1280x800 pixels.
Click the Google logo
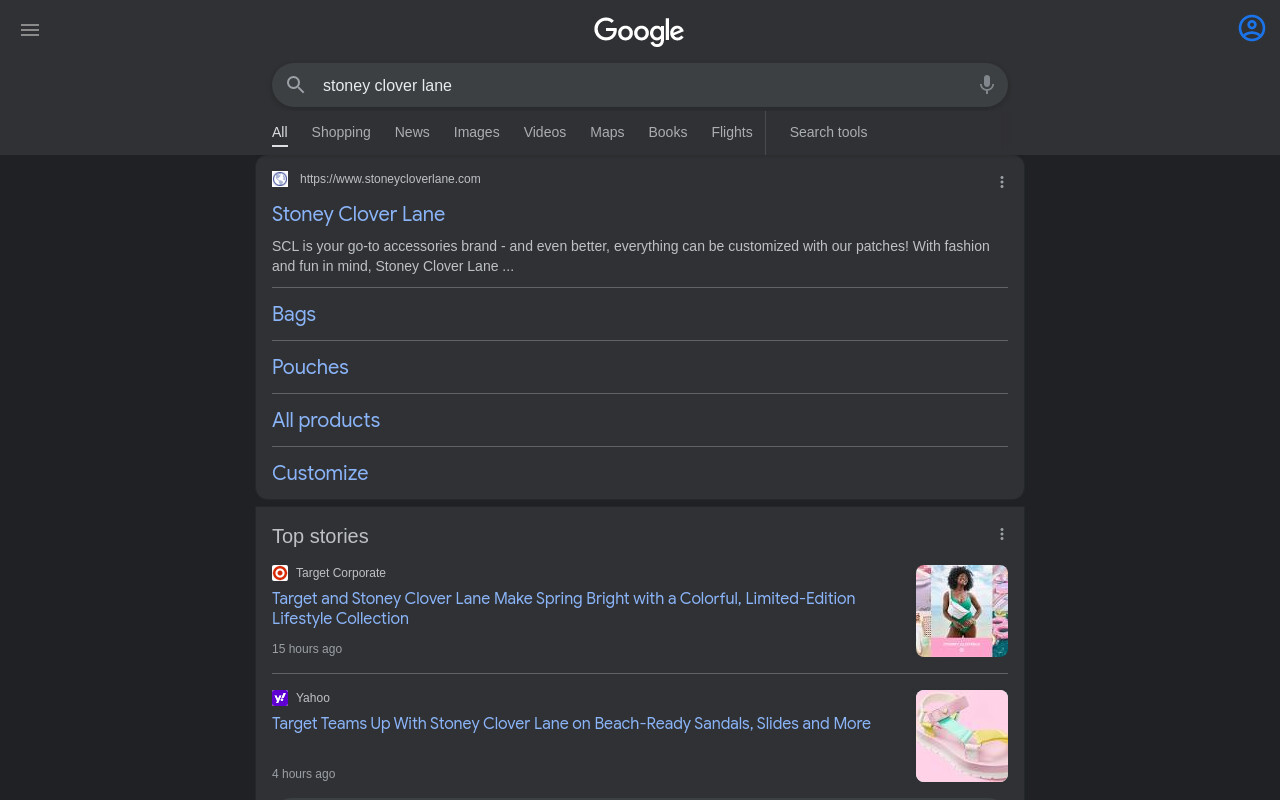click(639, 32)
